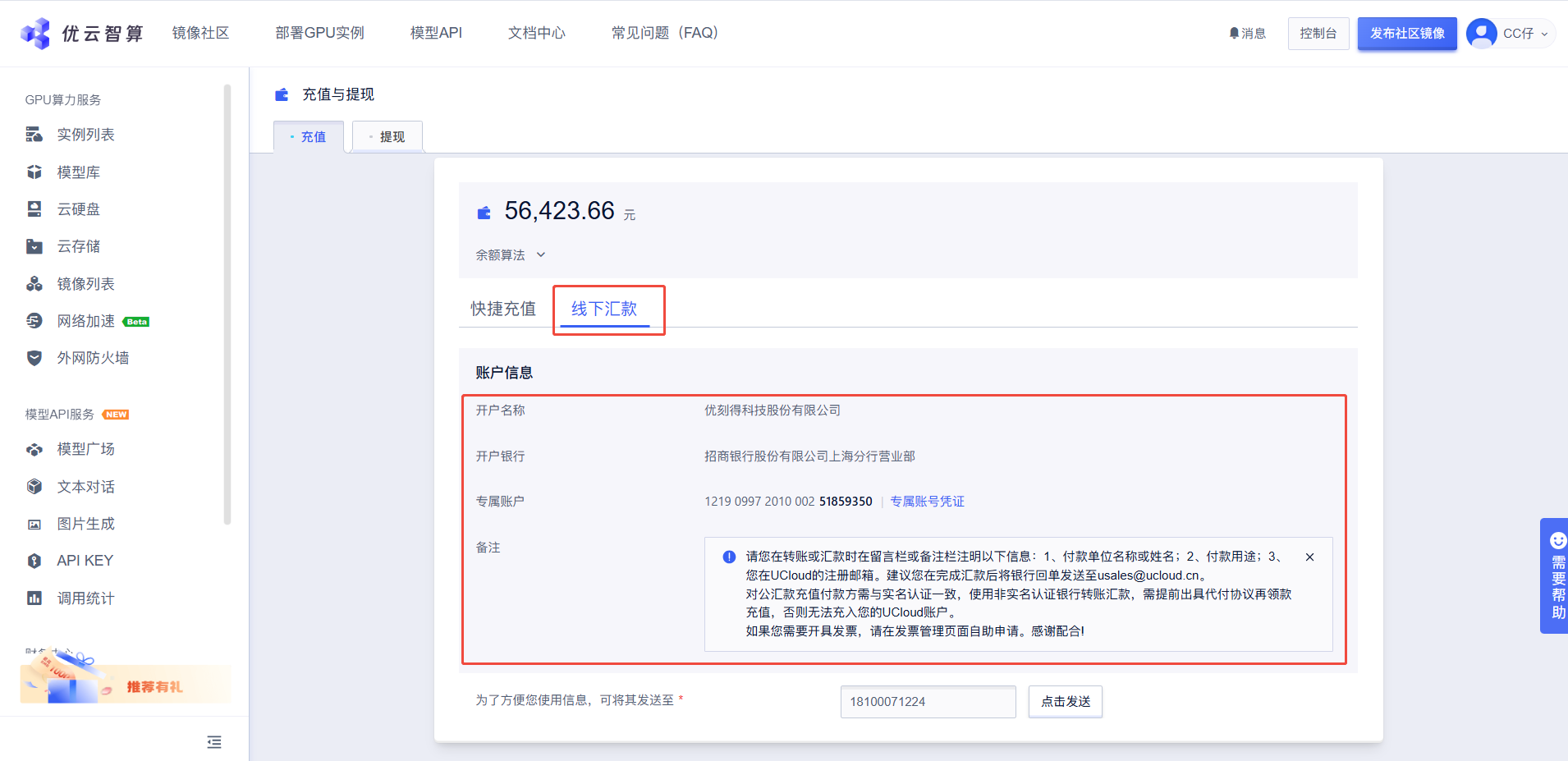Viewport: 1568px width, 761px height.
Task: Open 模型广场 from the sidebar
Action: coord(85,450)
